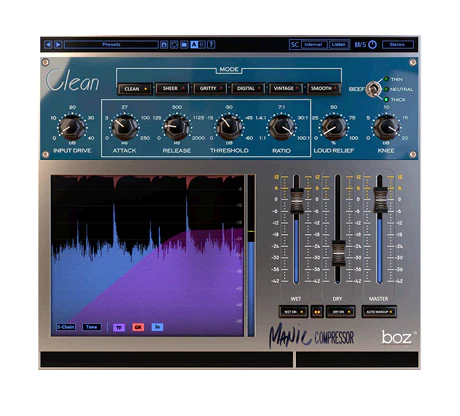Viewport: 460px width, 416px height.
Task: Toggle the In display button
Action: tap(157, 327)
